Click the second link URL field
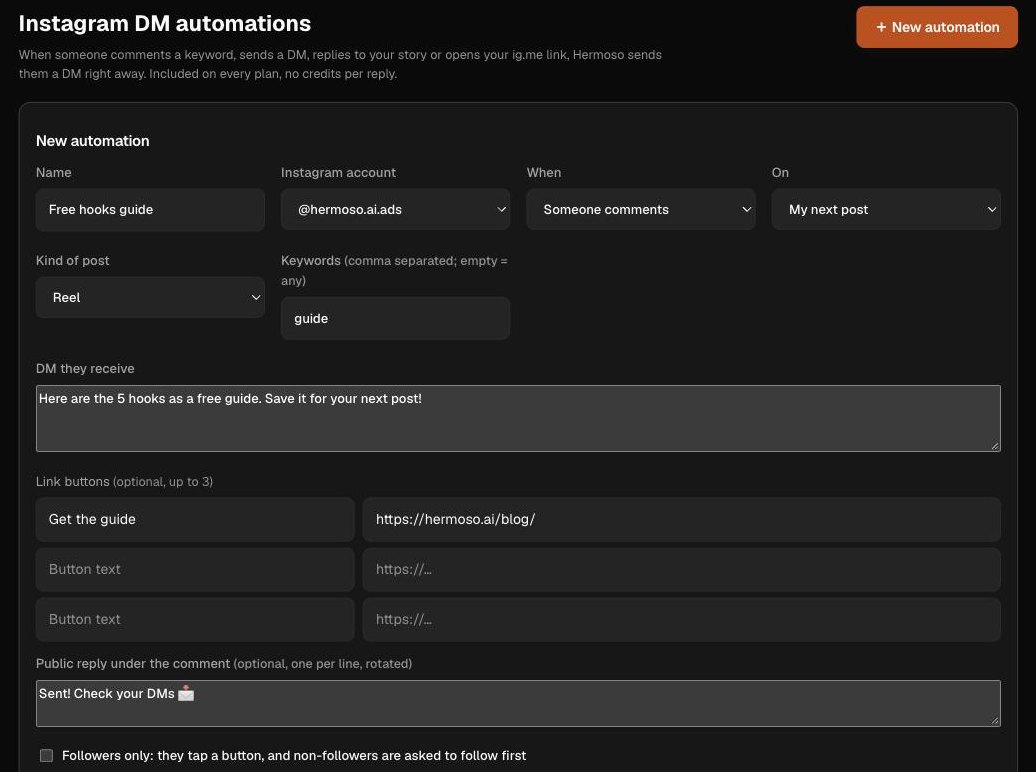 click(681, 570)
